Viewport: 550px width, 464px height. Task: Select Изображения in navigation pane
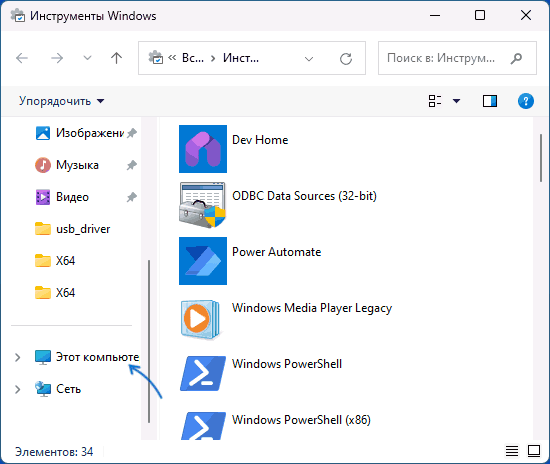point(90,133)
